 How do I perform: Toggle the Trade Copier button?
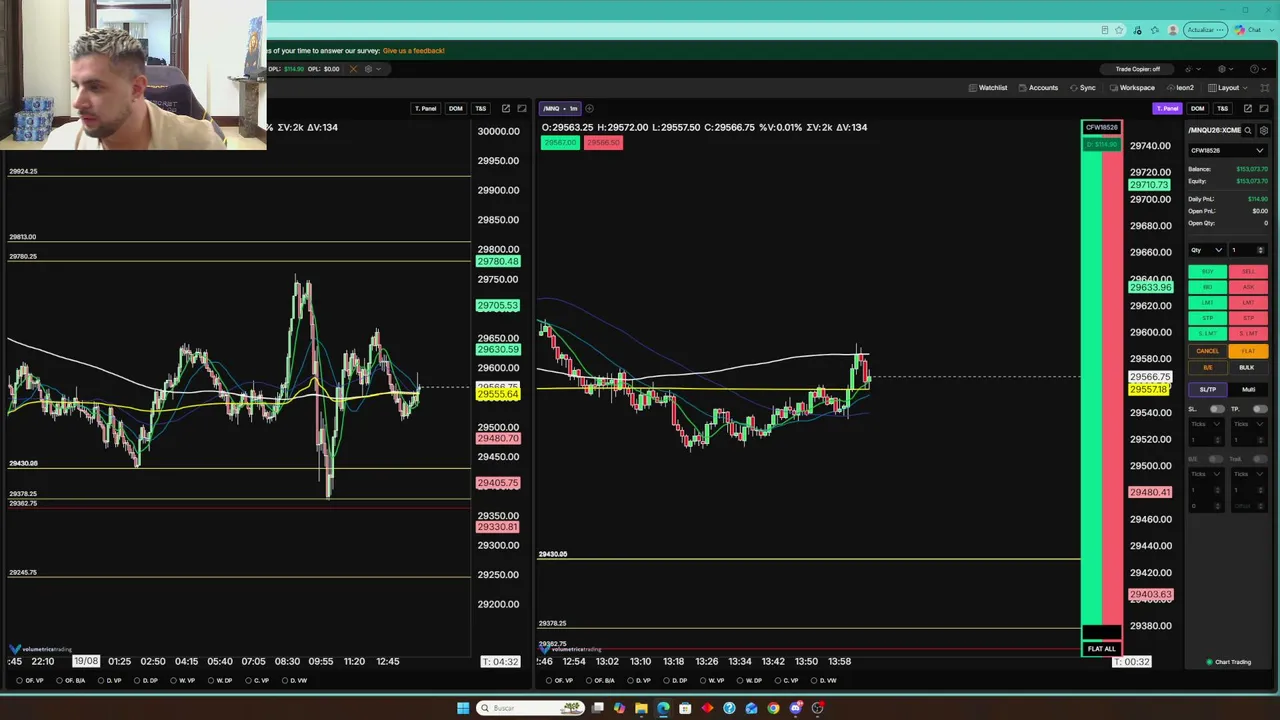(1137, 69)
